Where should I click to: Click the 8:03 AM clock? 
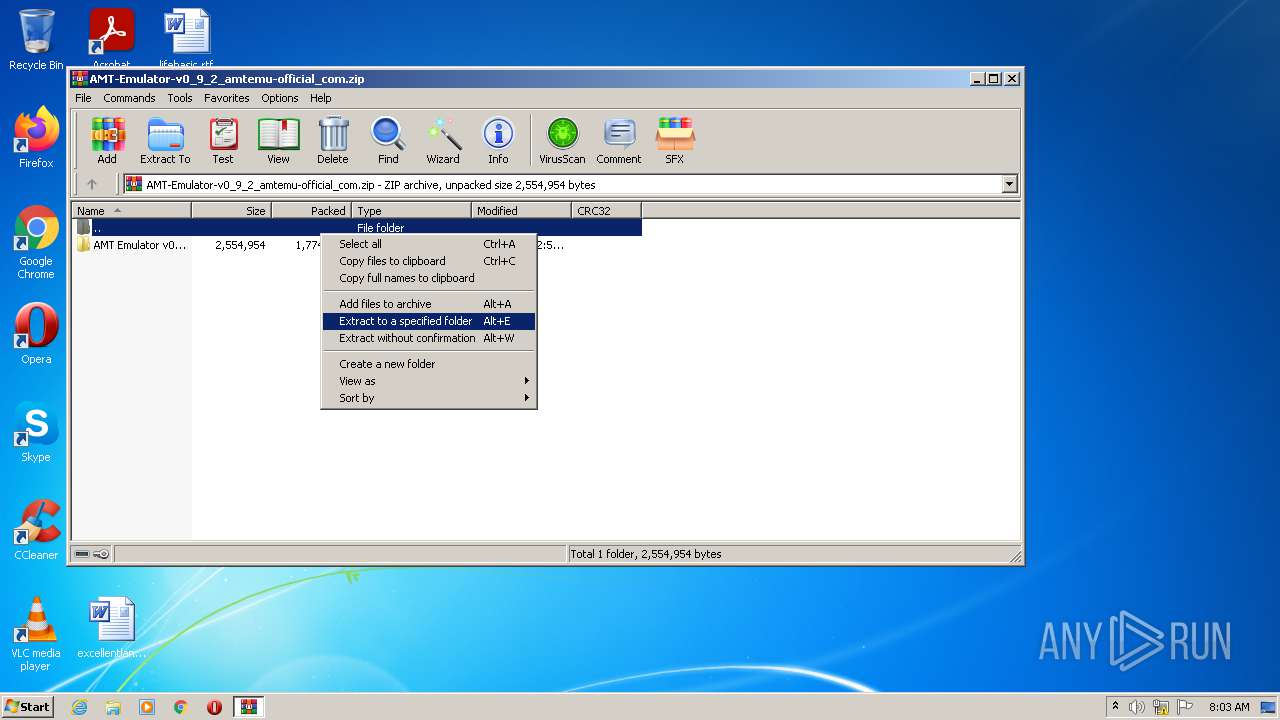(1229, 707)
